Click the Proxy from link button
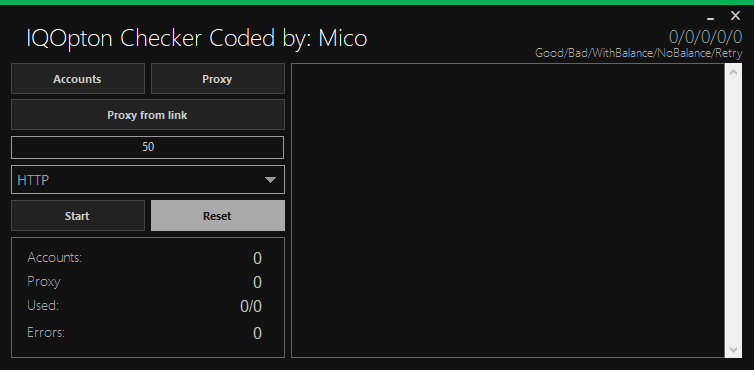Image resolution: width=754 pixels, height=370 pixels. 148,115
